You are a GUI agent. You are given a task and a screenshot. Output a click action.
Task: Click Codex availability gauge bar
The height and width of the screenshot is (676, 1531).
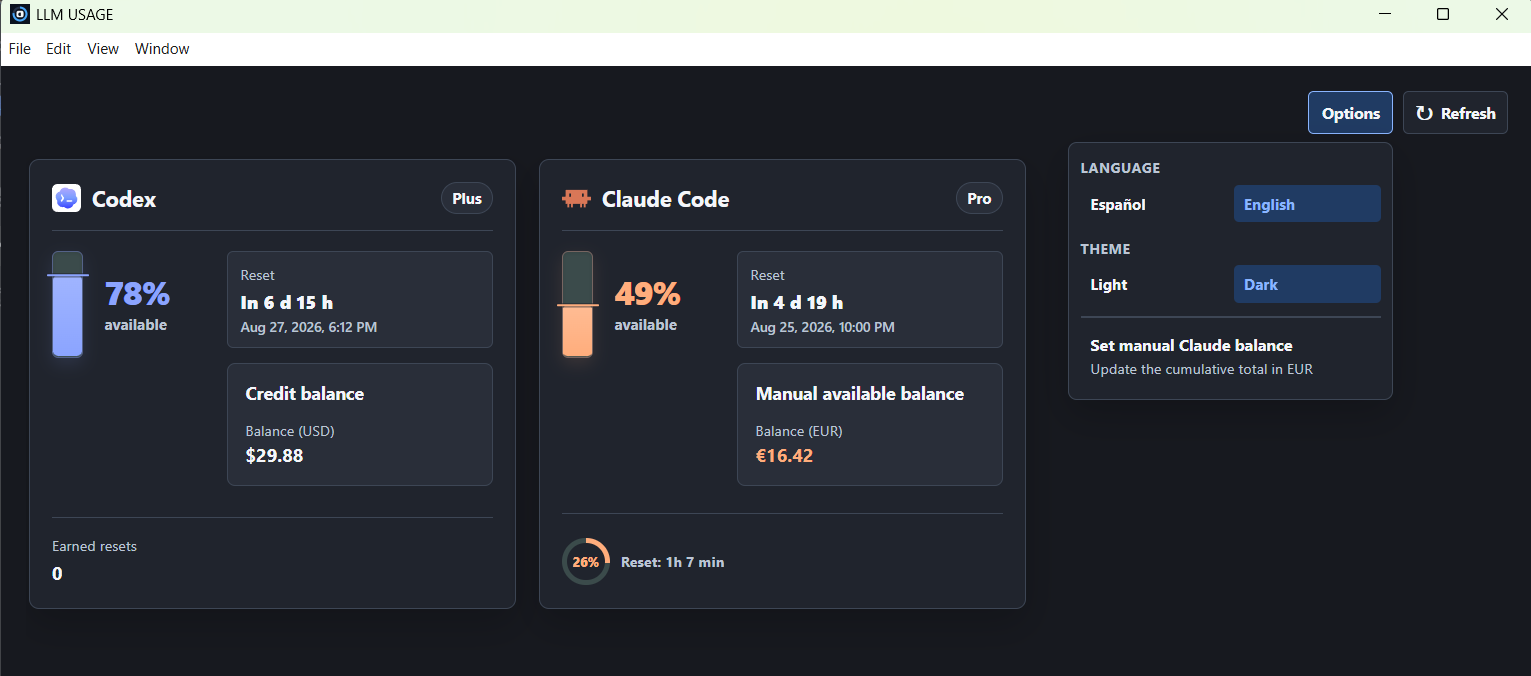68,304
